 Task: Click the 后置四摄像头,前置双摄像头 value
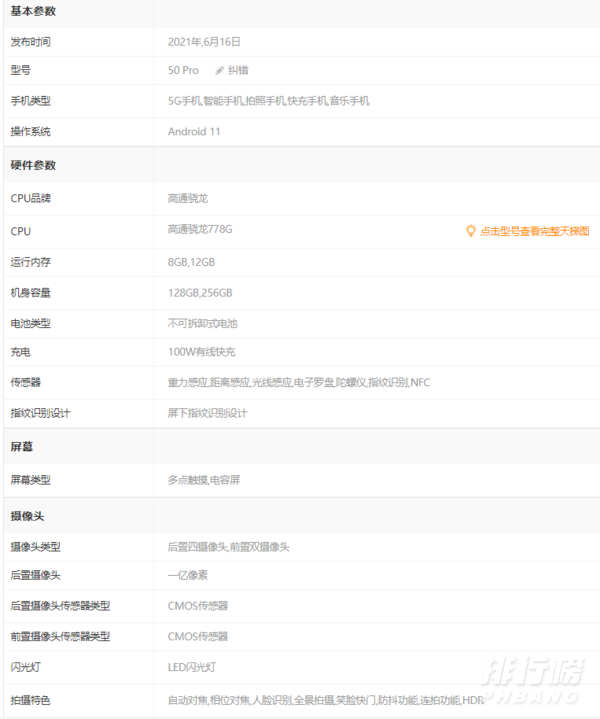228,547
